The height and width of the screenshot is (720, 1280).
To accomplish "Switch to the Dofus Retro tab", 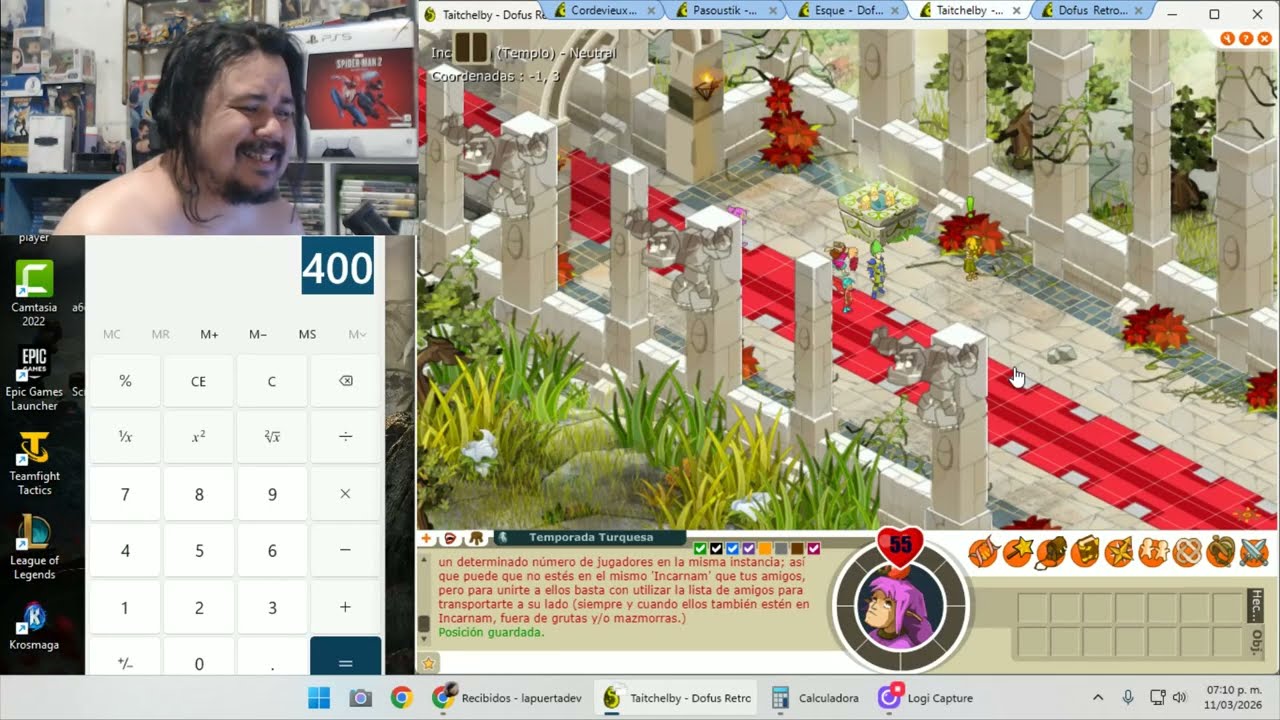I will (x=1092, y=10).
